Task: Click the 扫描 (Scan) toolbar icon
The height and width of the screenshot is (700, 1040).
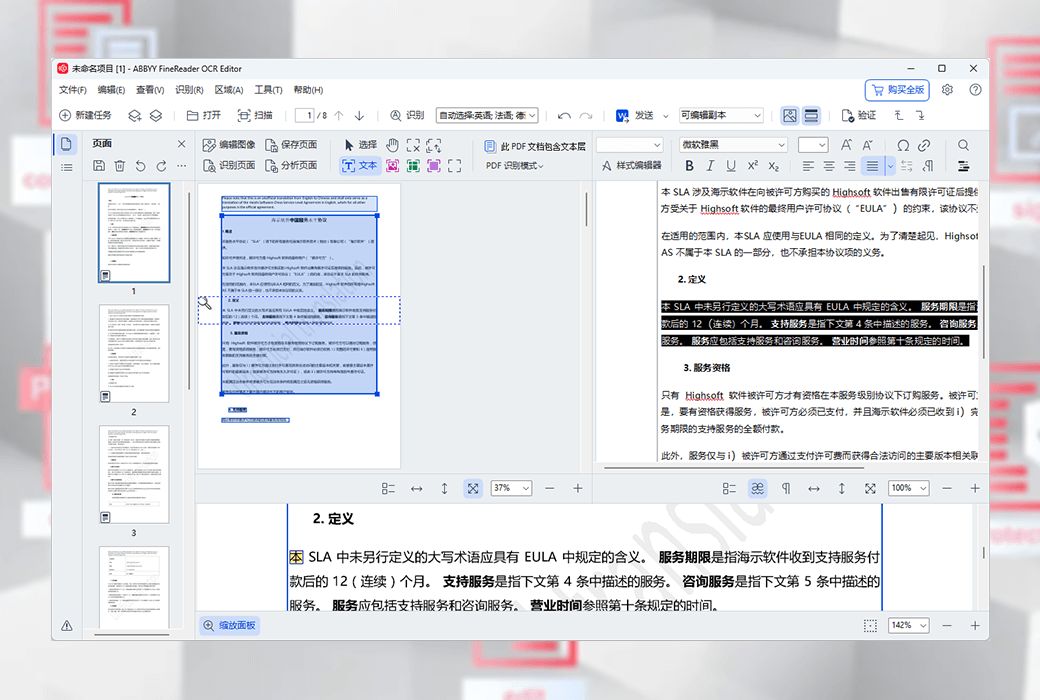Action: coord(255,116)
